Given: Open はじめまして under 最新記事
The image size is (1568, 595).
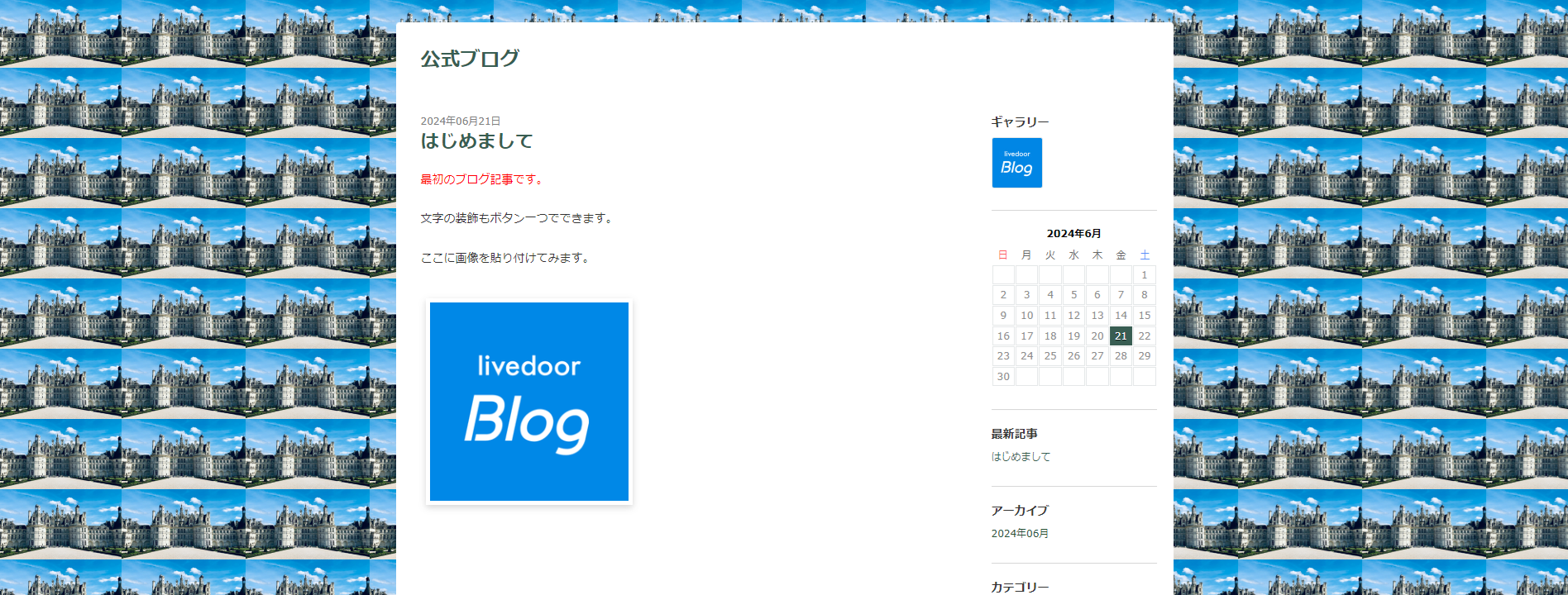Looking at the screenshot, I should point(1021,456).
